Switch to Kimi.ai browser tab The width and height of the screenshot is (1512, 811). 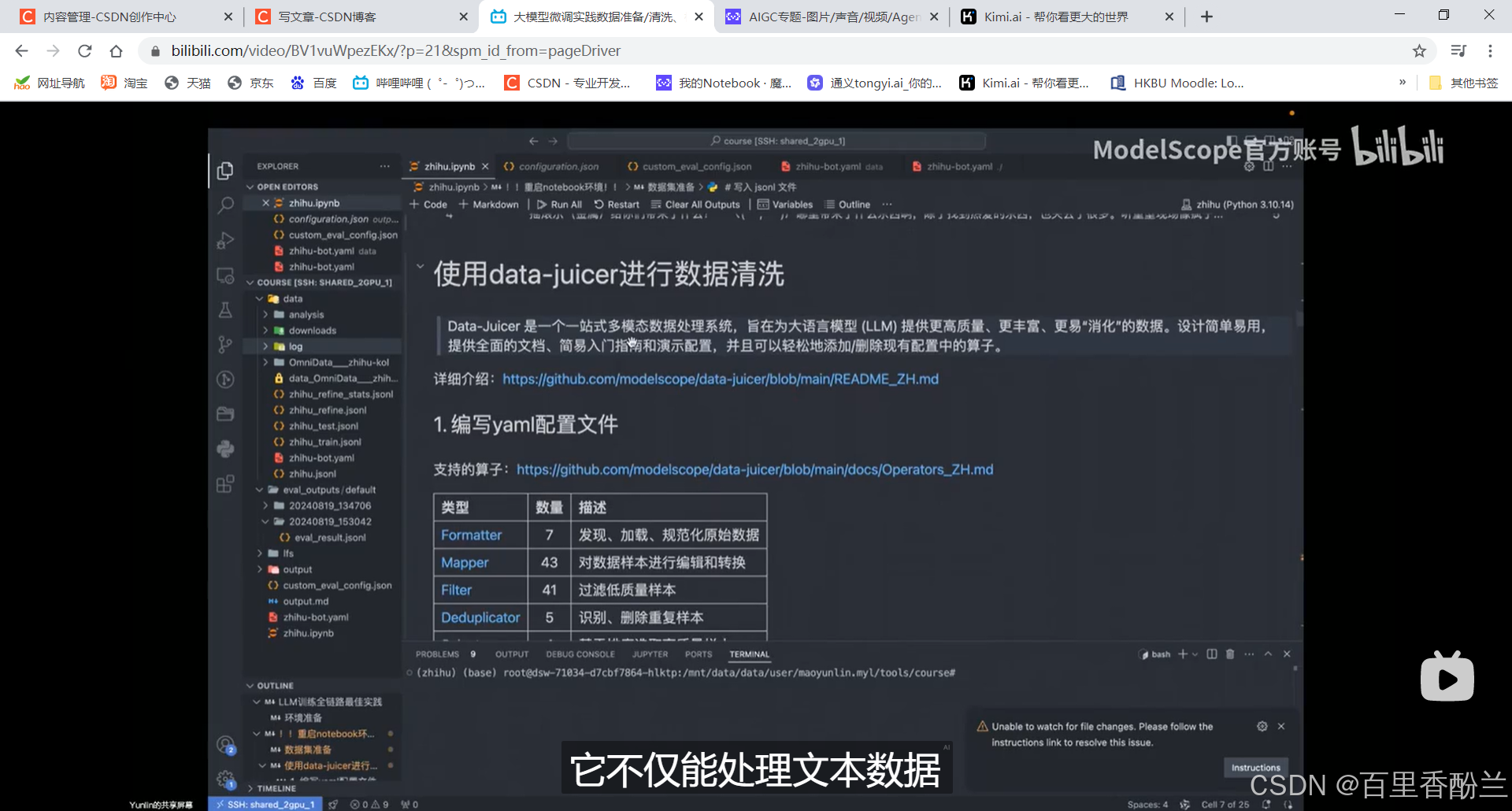(1055, 17)
